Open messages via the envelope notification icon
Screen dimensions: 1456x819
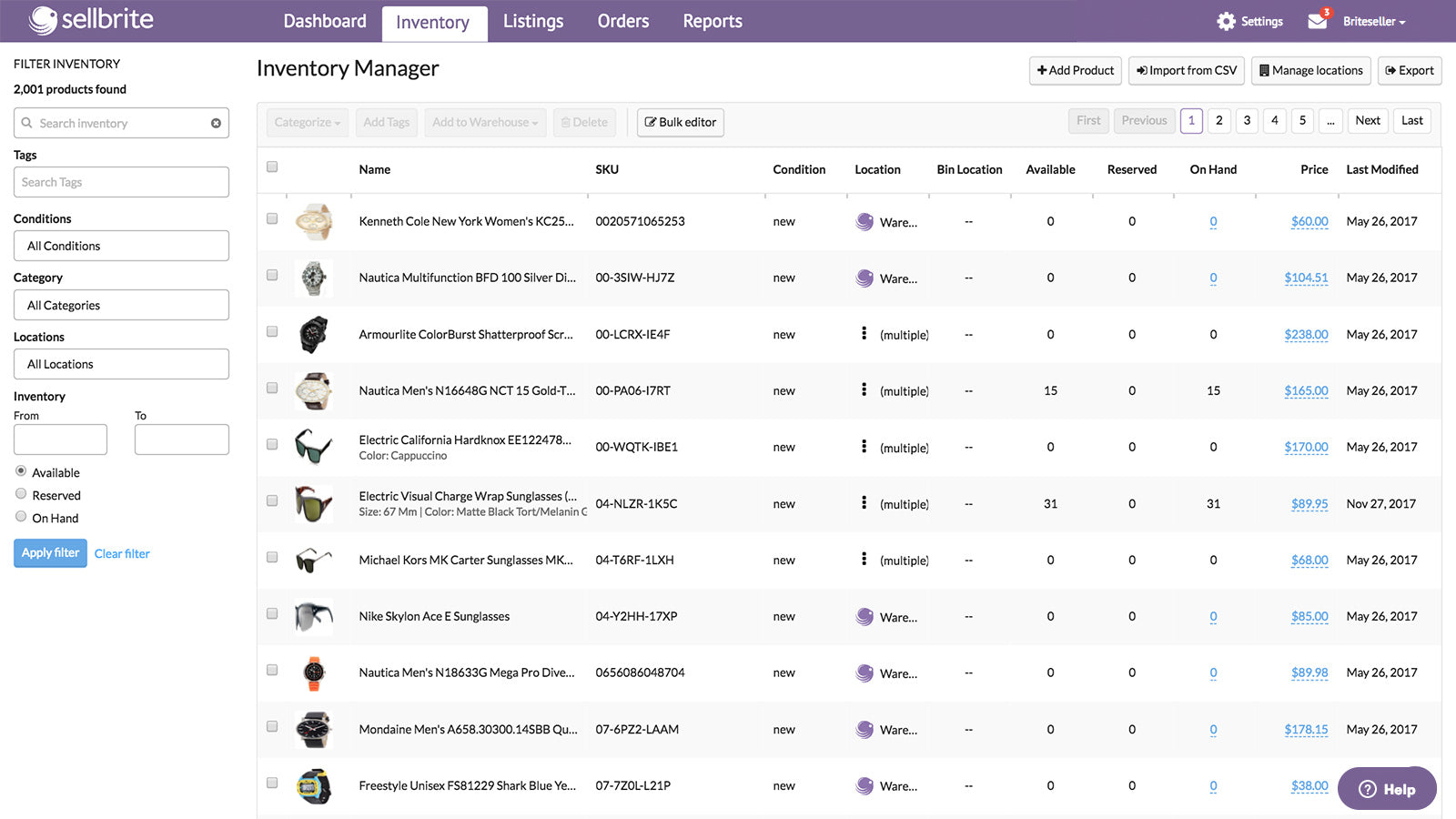(1318, 20)
